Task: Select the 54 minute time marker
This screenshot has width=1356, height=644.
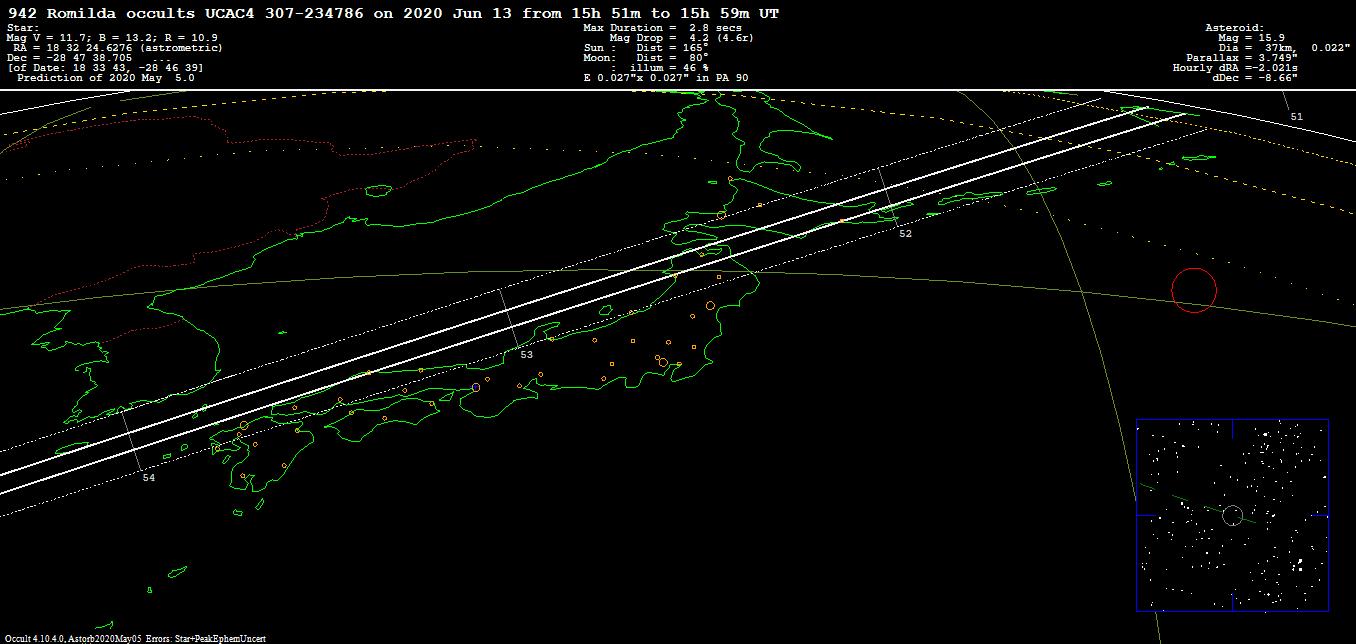Action: (148, 478)
